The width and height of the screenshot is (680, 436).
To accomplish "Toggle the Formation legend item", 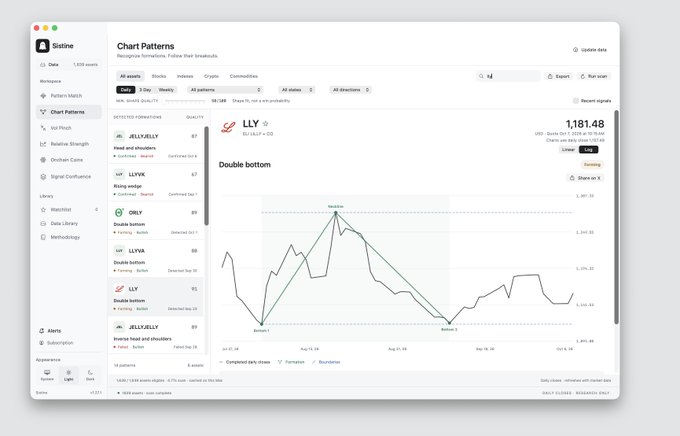I will [291, 362].
